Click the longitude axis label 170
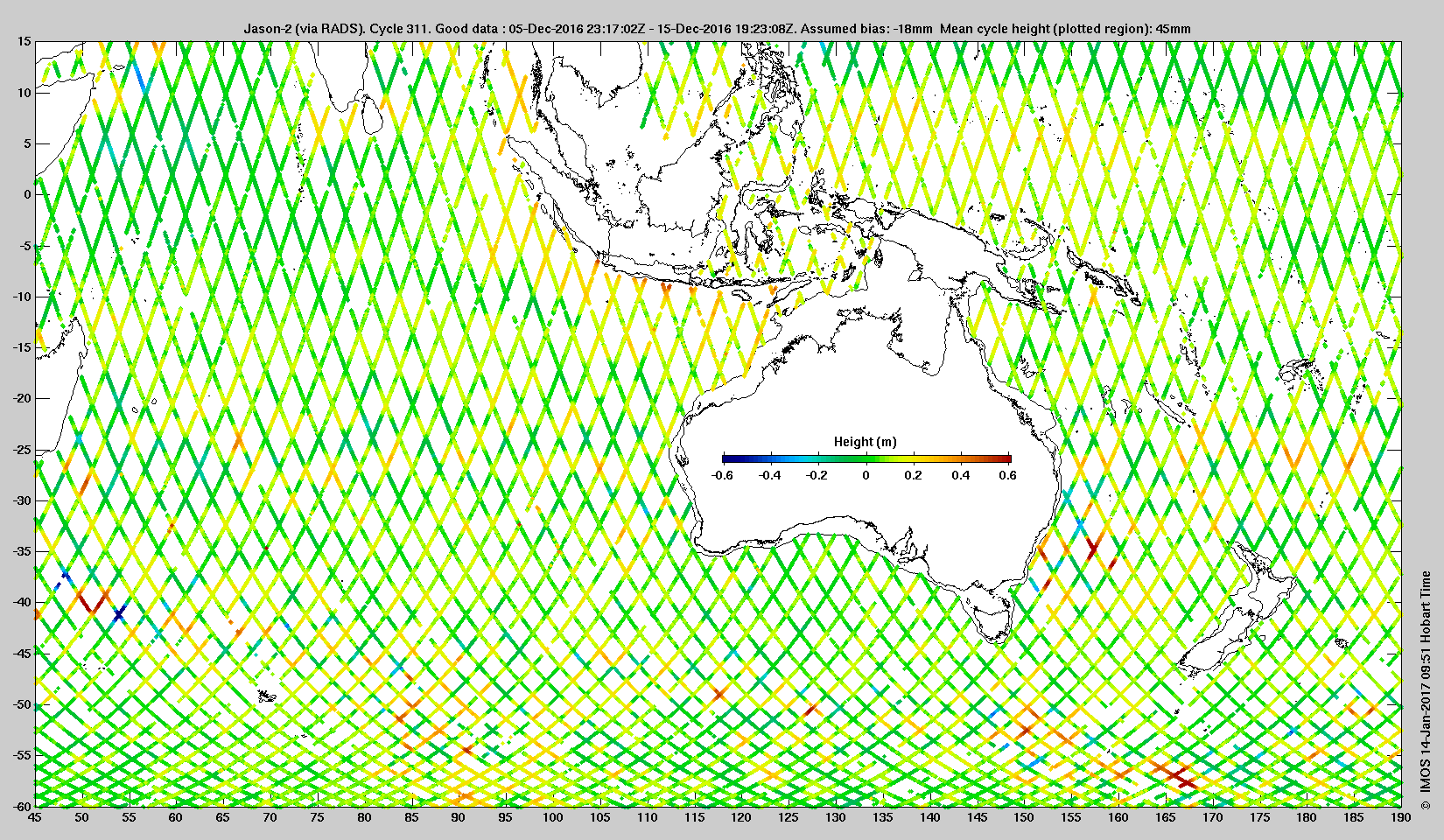Screen dimensions: 1444x840 1212,817
